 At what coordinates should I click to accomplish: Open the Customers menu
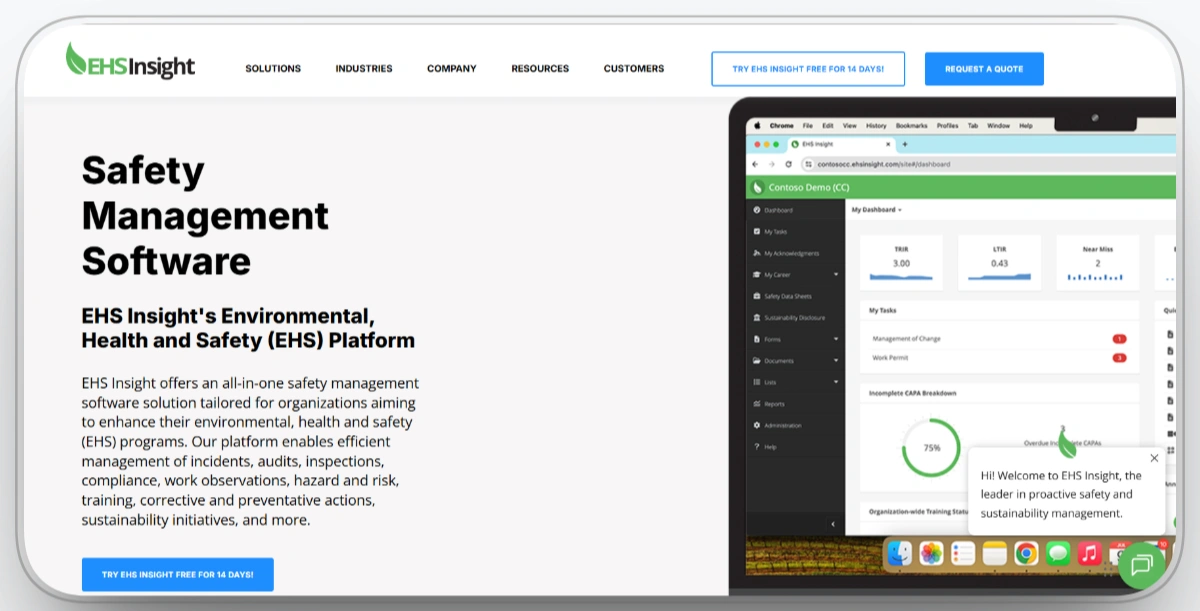(x=634, y=69)
